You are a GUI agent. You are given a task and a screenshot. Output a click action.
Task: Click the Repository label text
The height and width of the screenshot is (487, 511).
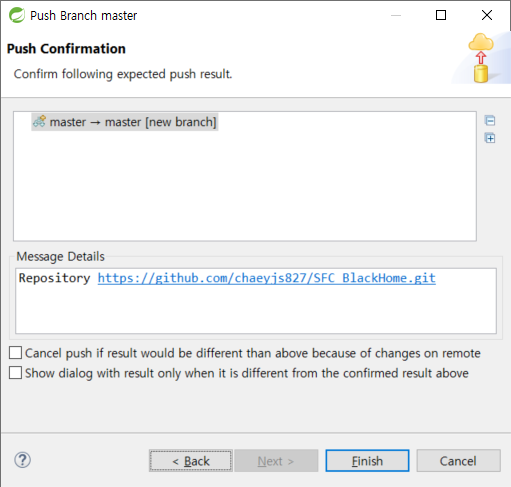point(54,278)
